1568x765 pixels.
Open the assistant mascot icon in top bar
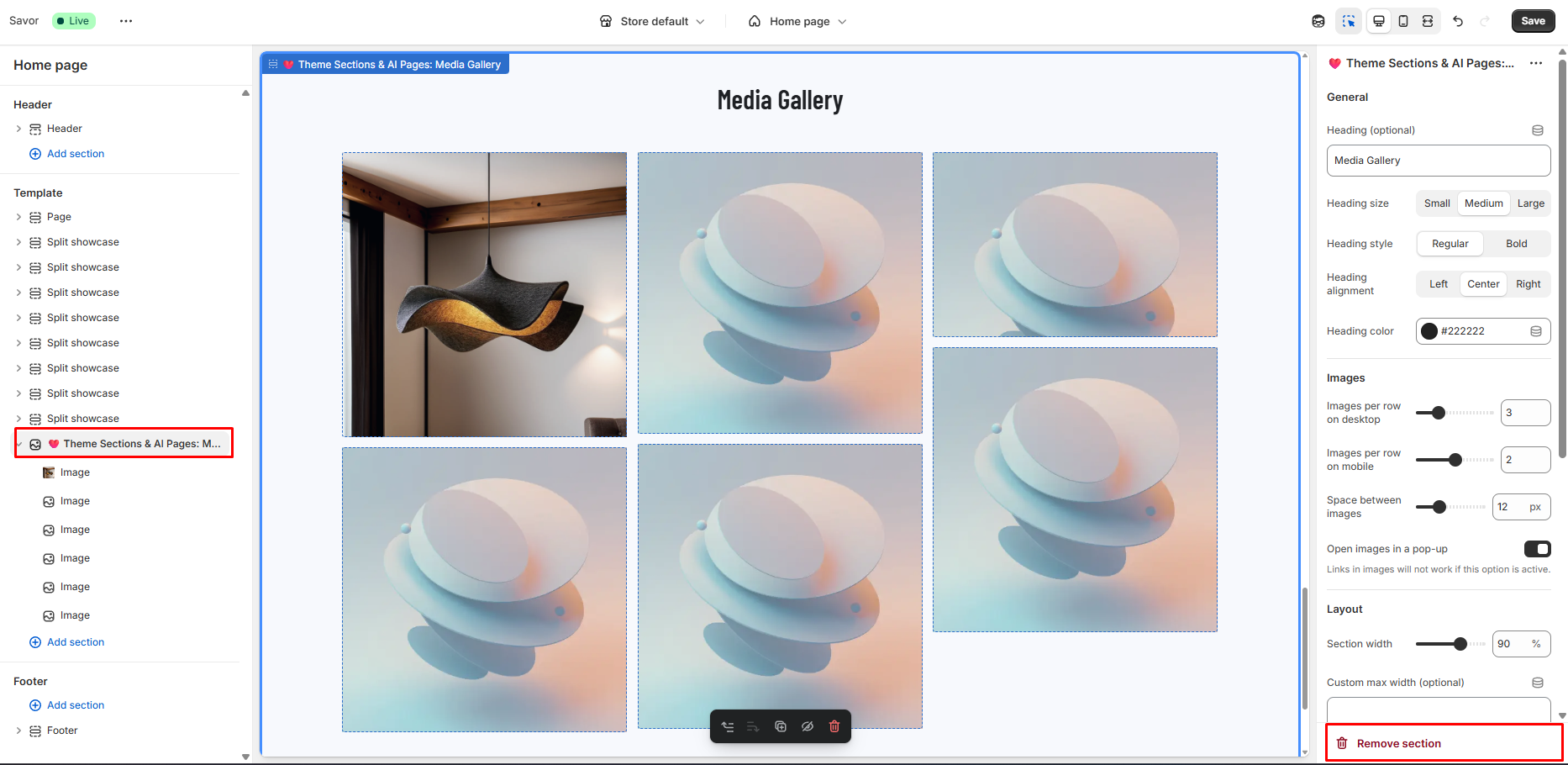click(1318, 21)
